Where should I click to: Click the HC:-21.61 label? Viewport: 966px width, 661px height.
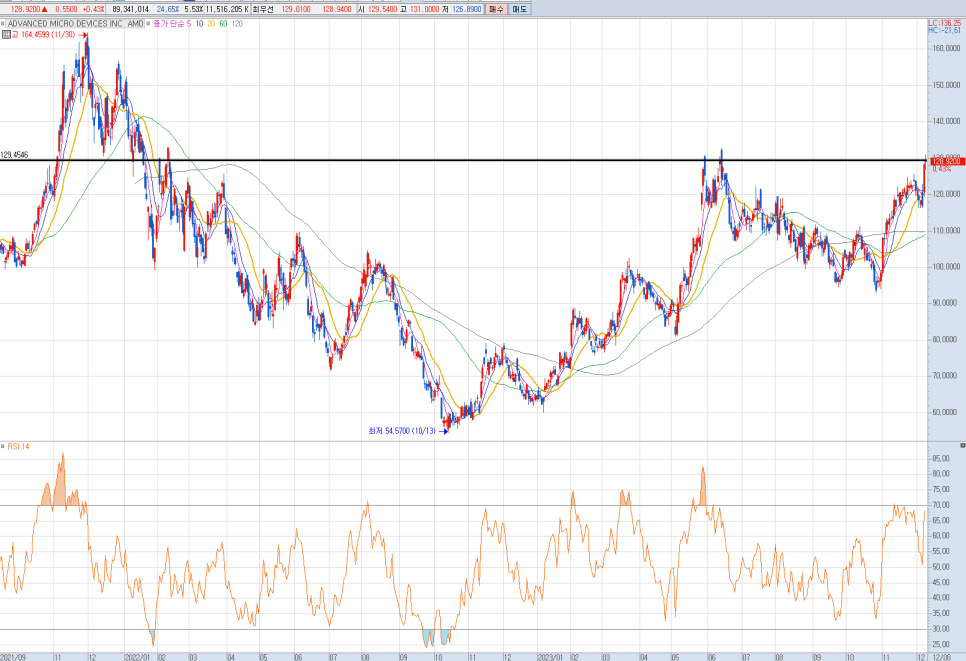click(945, 30)
